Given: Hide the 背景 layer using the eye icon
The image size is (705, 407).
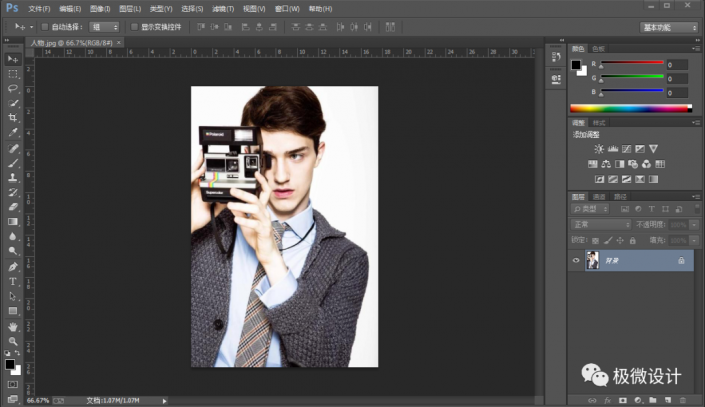Looking at the screenshot, I should [x=576, y=260].
